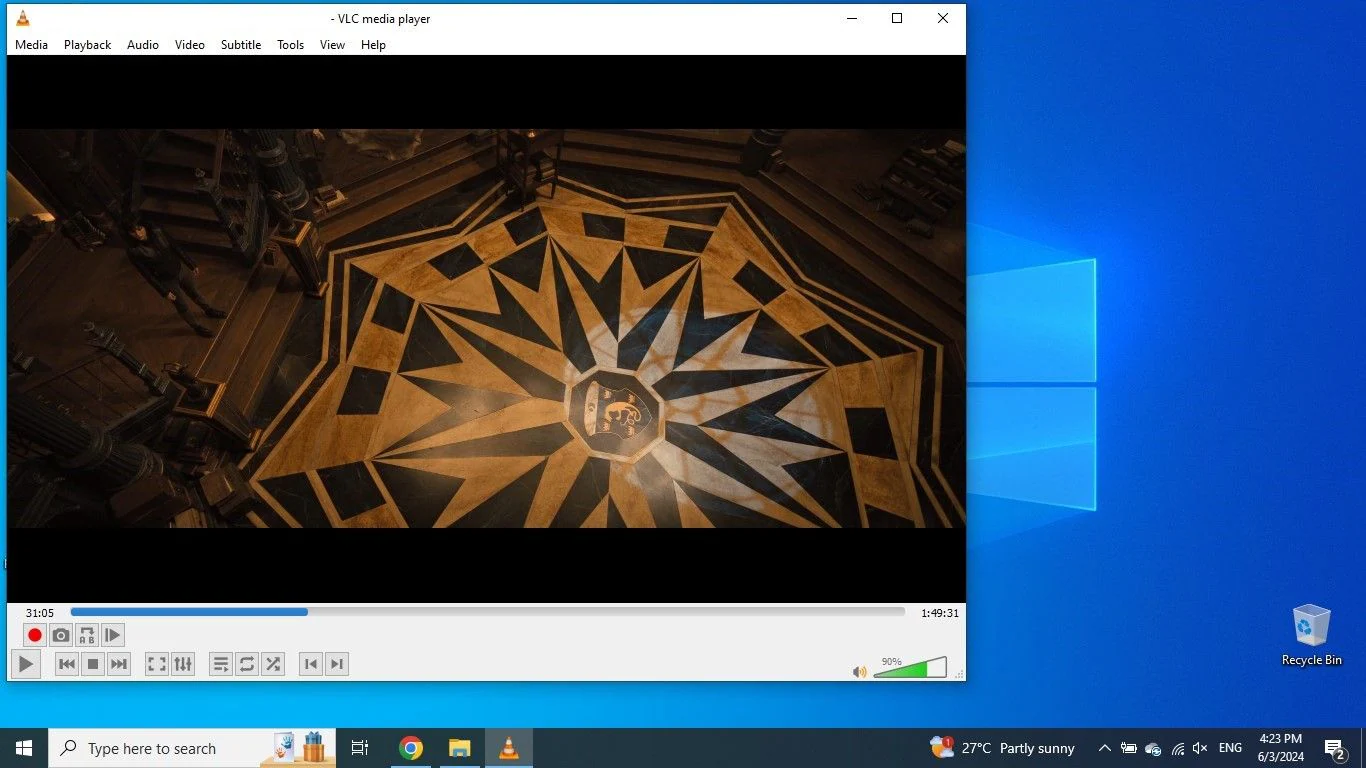Launch Google Chrome from the taskbar

410,748
